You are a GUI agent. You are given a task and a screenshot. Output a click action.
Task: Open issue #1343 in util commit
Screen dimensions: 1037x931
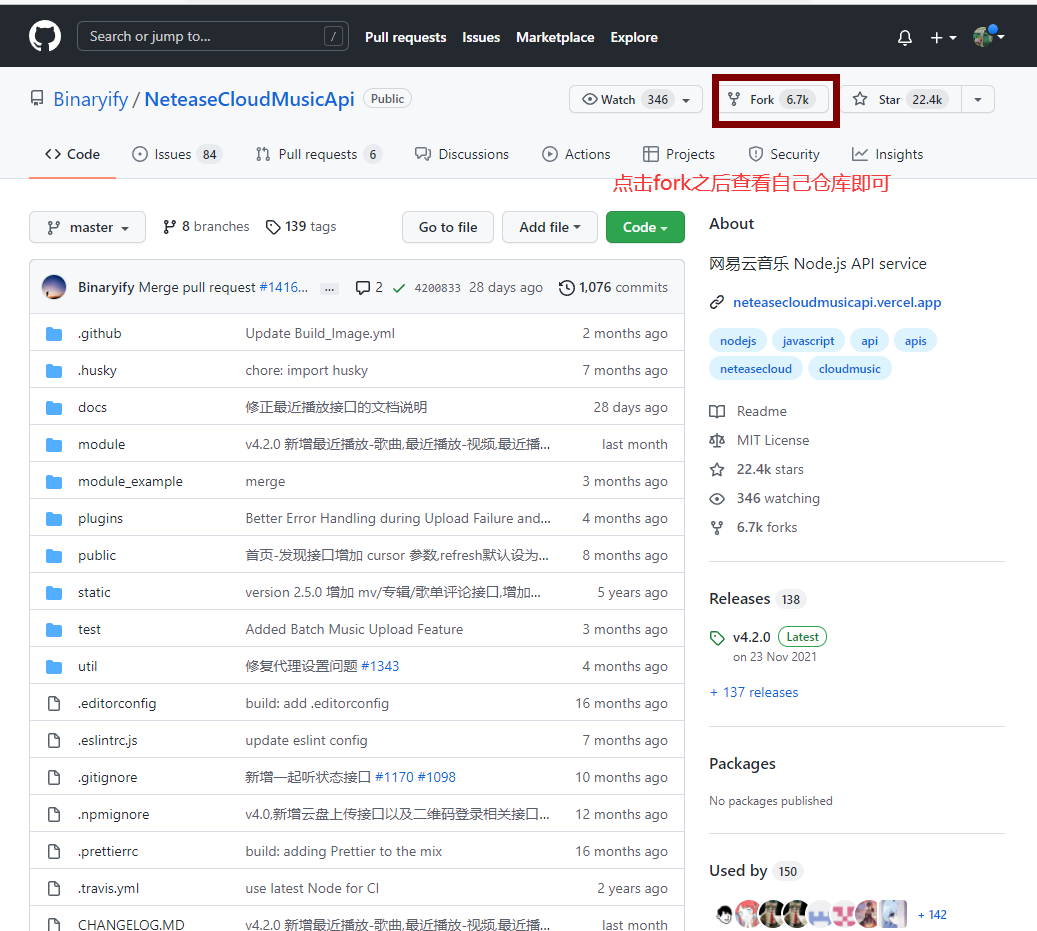(380, 666)
